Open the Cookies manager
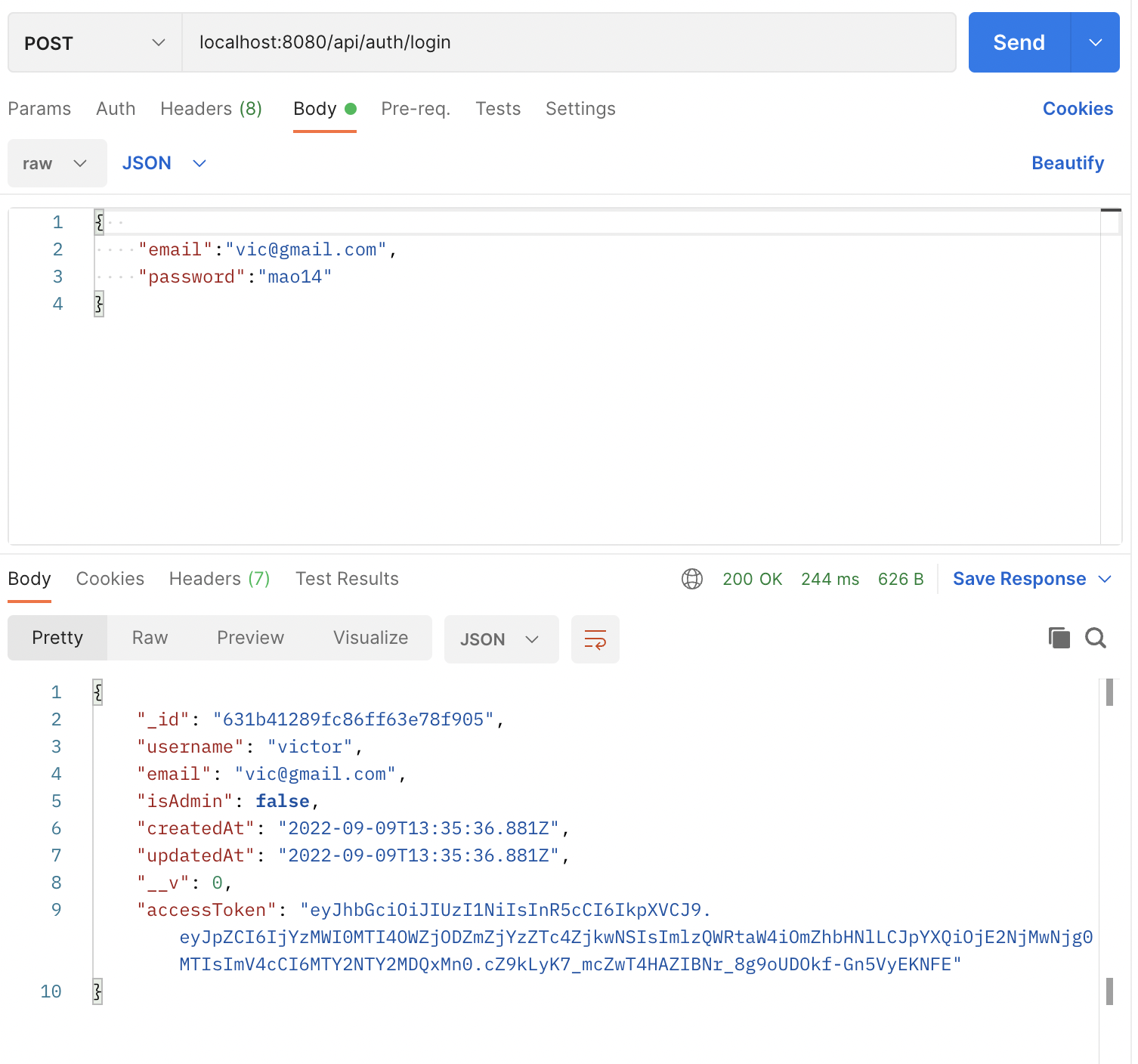 (x=1078, y=109)
